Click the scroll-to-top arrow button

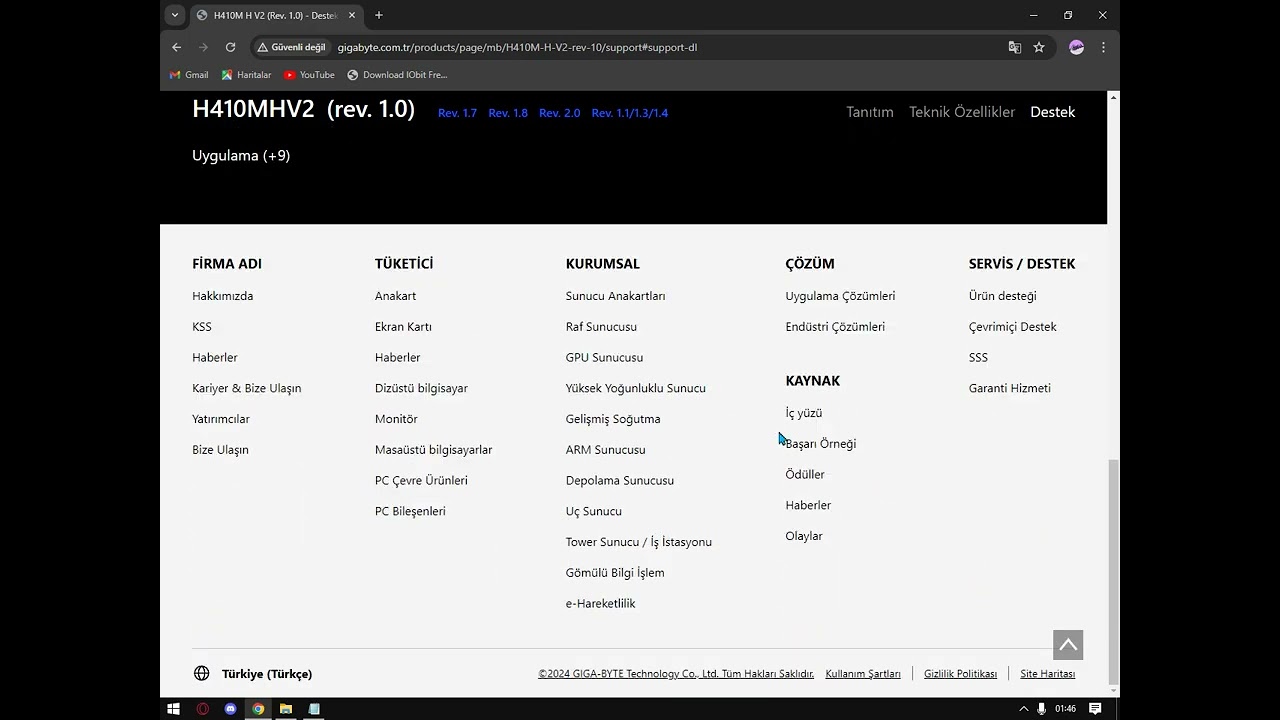point(1068,645)
